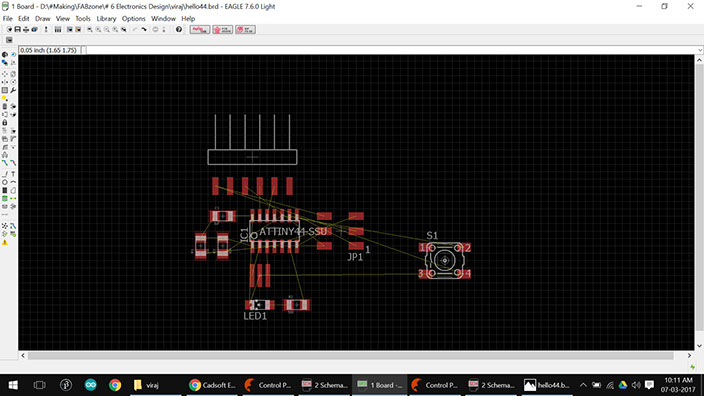Open the Edit menu
The width and height of the screenshot is (704, 396).
click(x=23, y=18)
